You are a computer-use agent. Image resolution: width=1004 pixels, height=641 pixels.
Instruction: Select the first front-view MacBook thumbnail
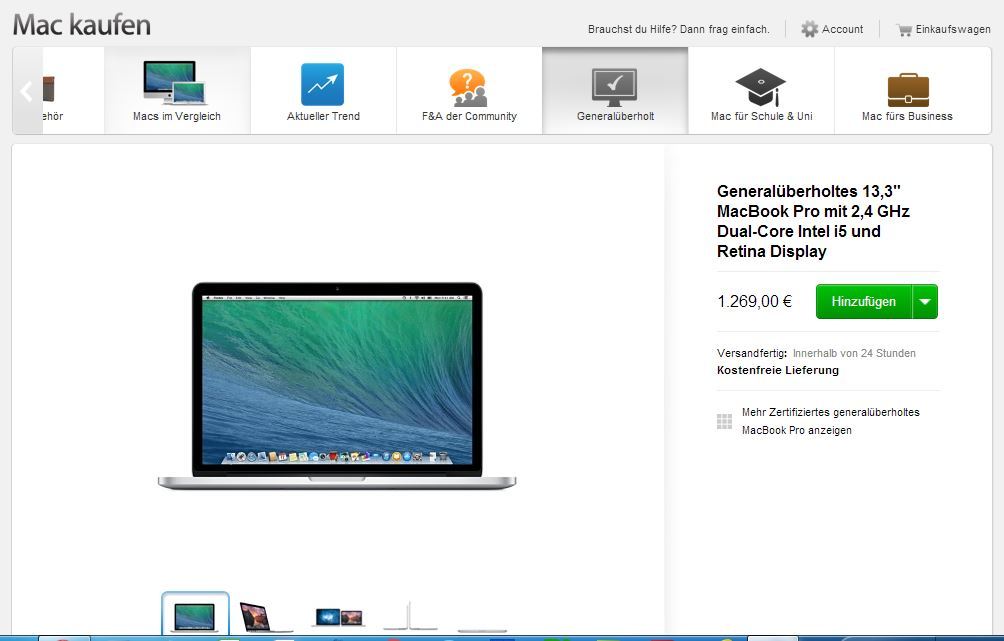[x=195, y=614]
